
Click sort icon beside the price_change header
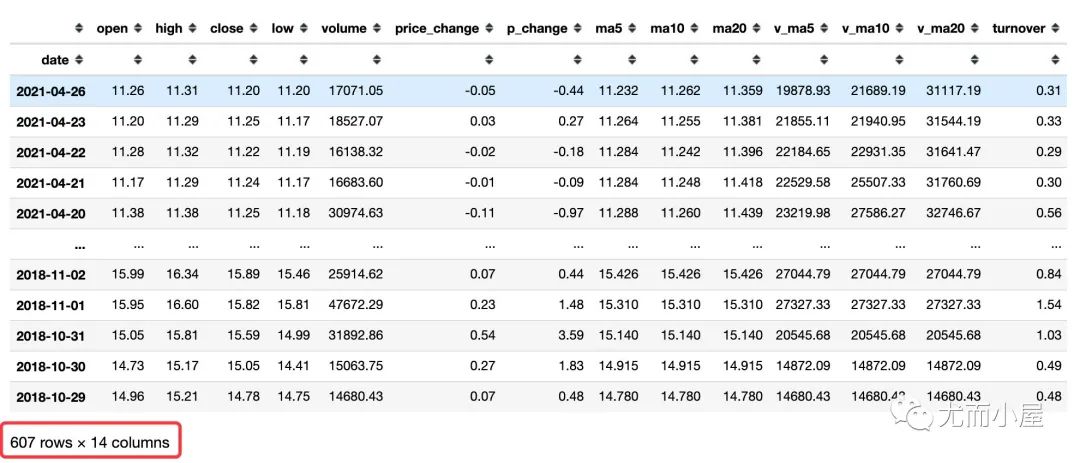pos(489,28)
